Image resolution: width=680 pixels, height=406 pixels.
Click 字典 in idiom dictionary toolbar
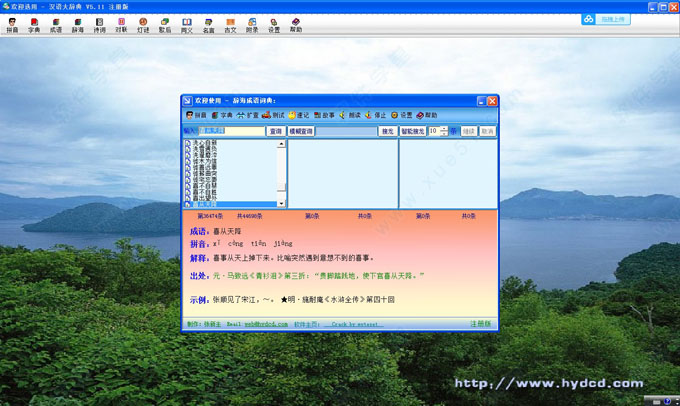coord(222,115)
